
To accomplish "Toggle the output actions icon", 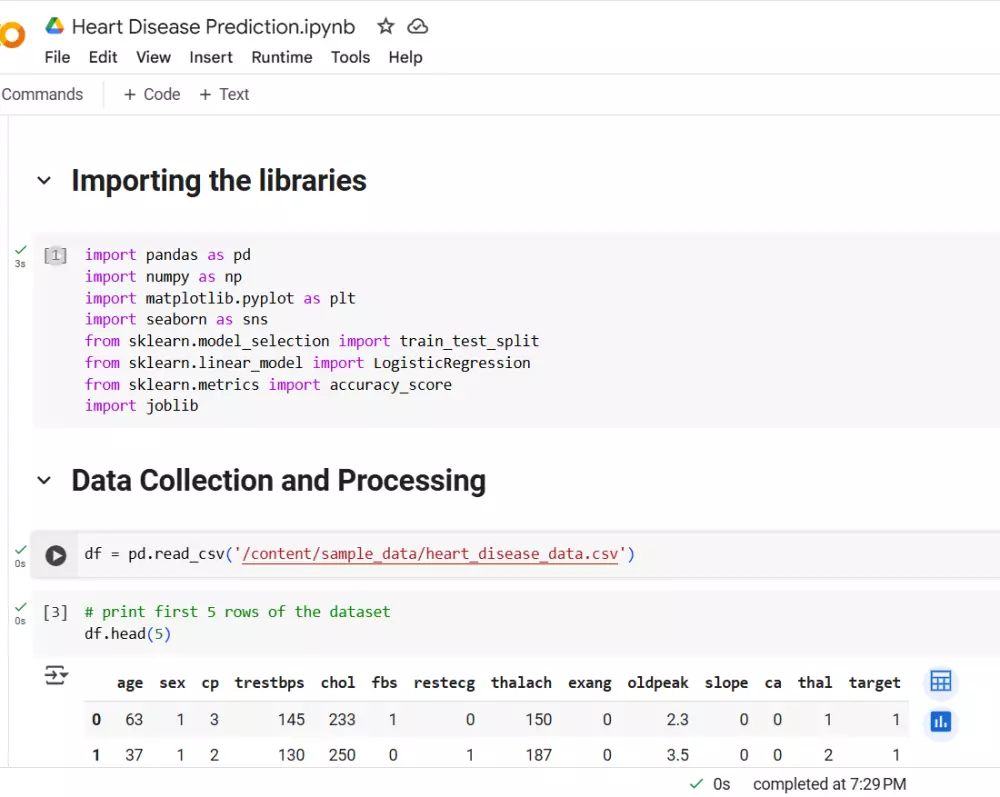I will (56, 677).
